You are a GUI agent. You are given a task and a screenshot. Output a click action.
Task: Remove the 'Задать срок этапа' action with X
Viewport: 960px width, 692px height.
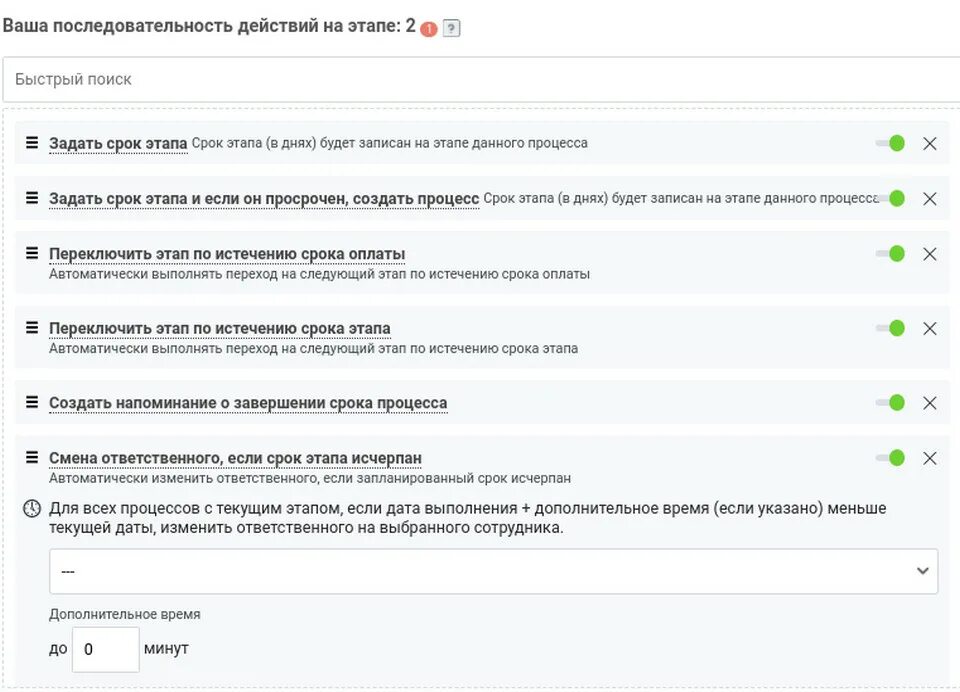coord(929,143)
